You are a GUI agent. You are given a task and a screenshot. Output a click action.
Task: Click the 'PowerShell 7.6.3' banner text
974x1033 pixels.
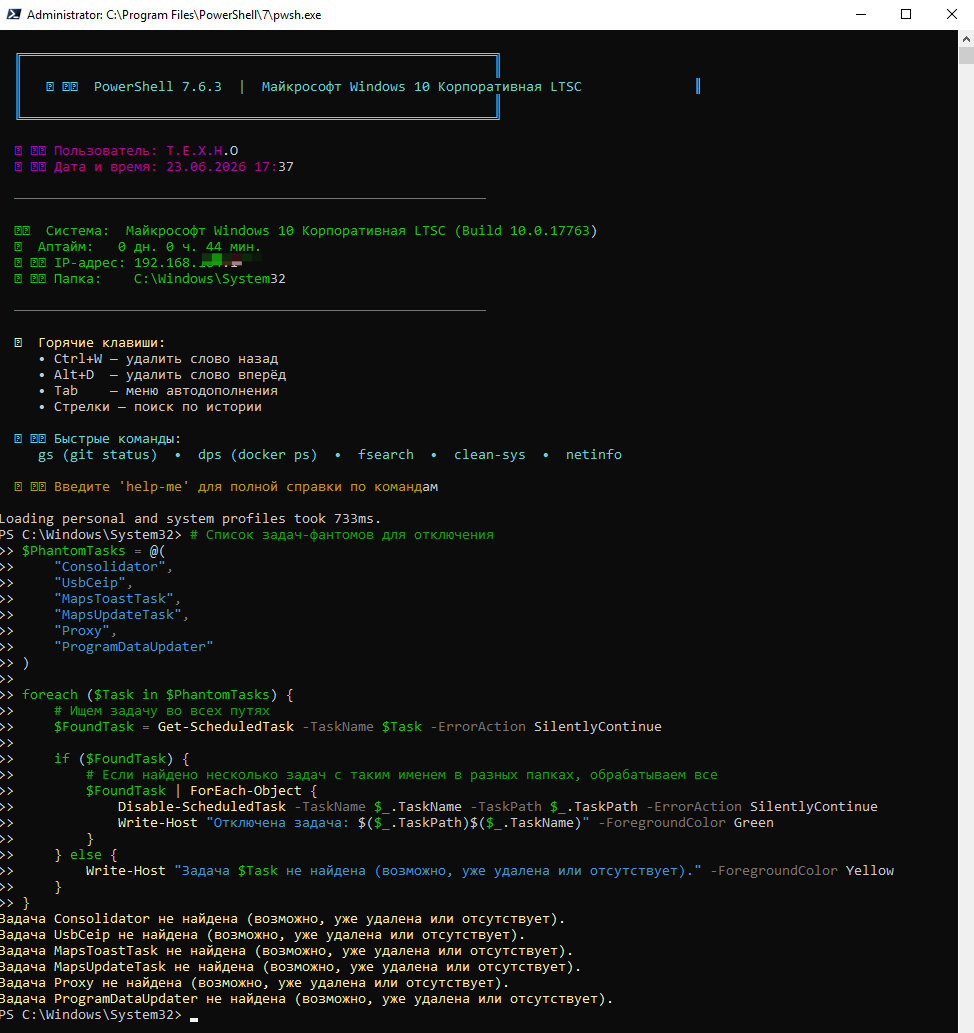(158, 86)
